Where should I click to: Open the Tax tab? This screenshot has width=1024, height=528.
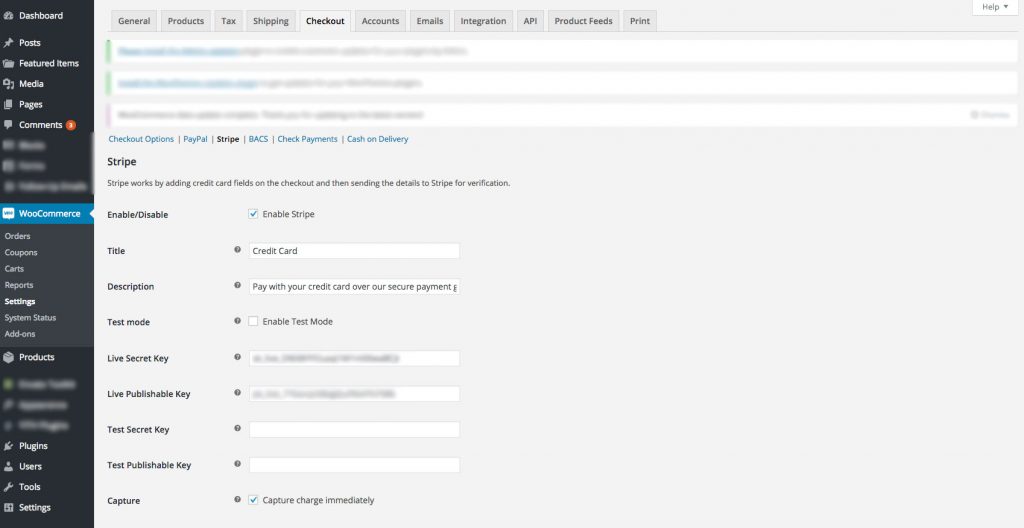[229, 21]
